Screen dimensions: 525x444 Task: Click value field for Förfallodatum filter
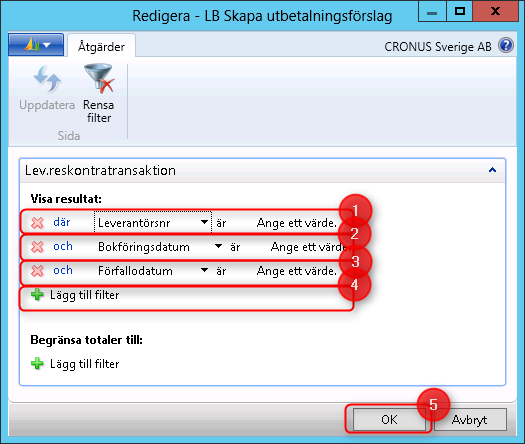pyautogui.click(x=297, y=271)
